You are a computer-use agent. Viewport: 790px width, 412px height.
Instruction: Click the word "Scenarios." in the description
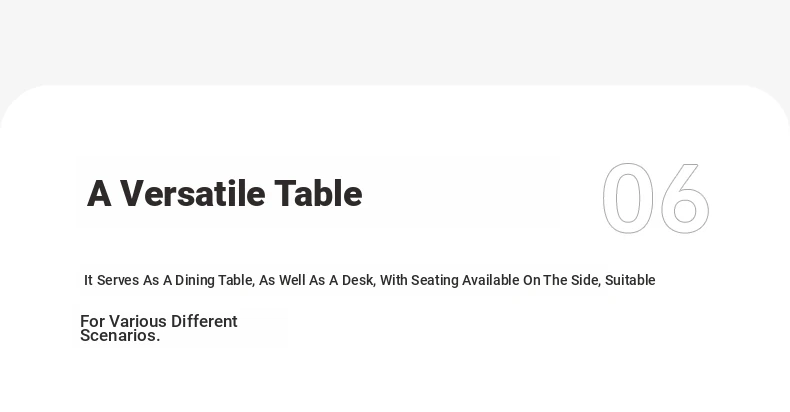click(x=120, y=335)
